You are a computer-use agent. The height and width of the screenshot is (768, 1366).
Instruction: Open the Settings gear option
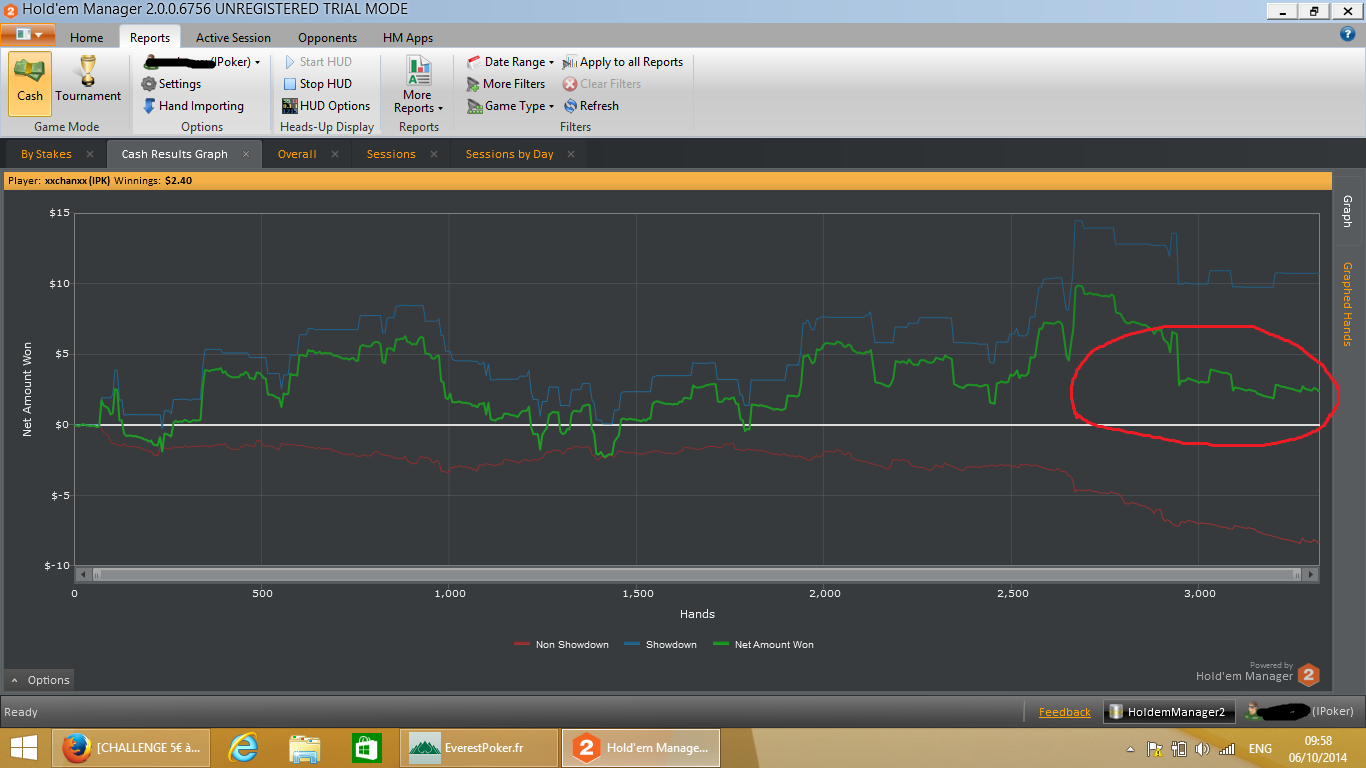tap(171, 84)
